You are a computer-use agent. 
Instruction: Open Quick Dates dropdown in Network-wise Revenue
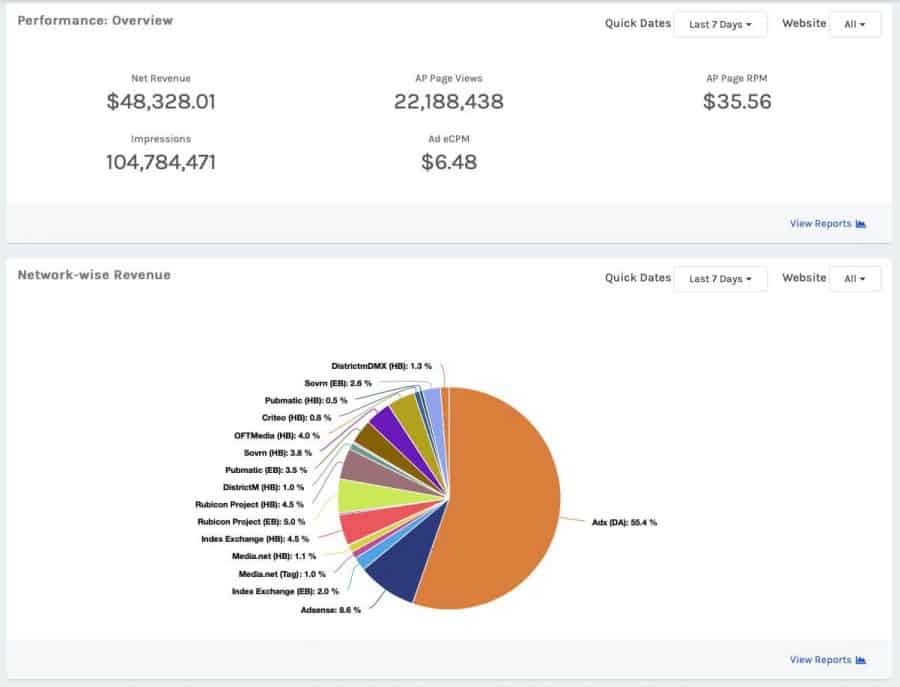[720, 279]
